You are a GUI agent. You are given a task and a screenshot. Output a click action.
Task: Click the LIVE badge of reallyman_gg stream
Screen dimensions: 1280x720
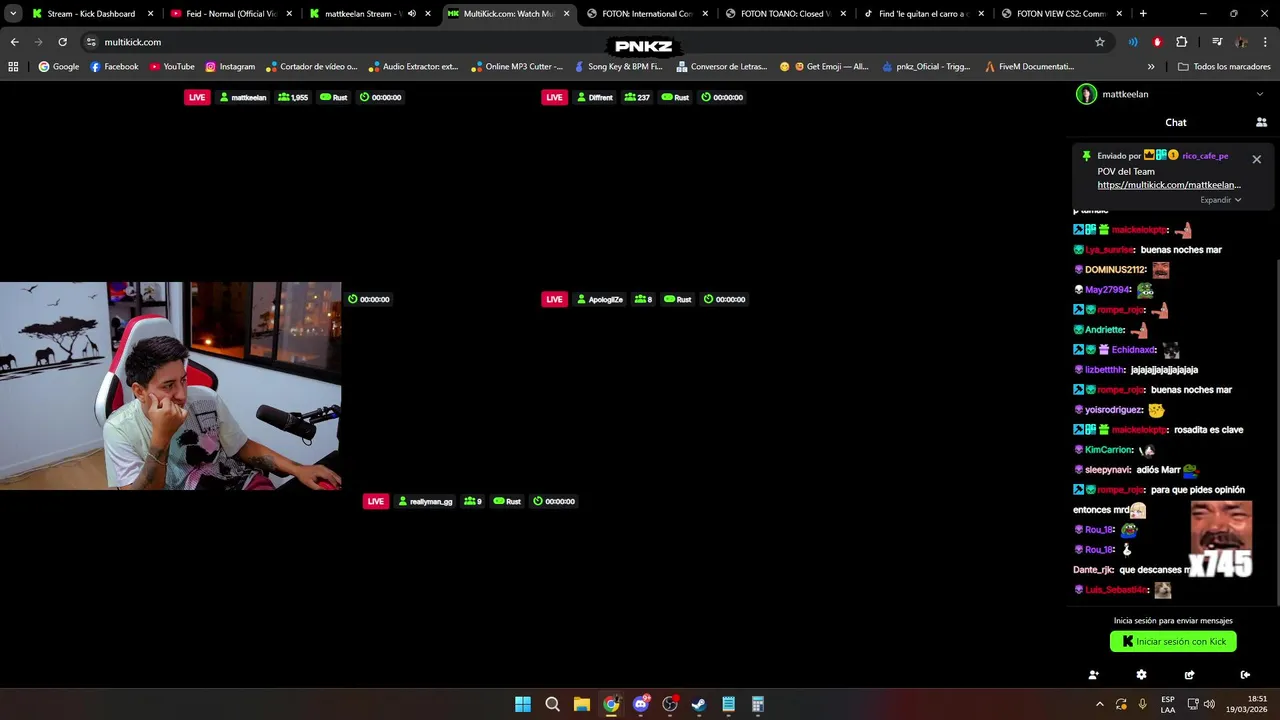[x=375, y=501]
